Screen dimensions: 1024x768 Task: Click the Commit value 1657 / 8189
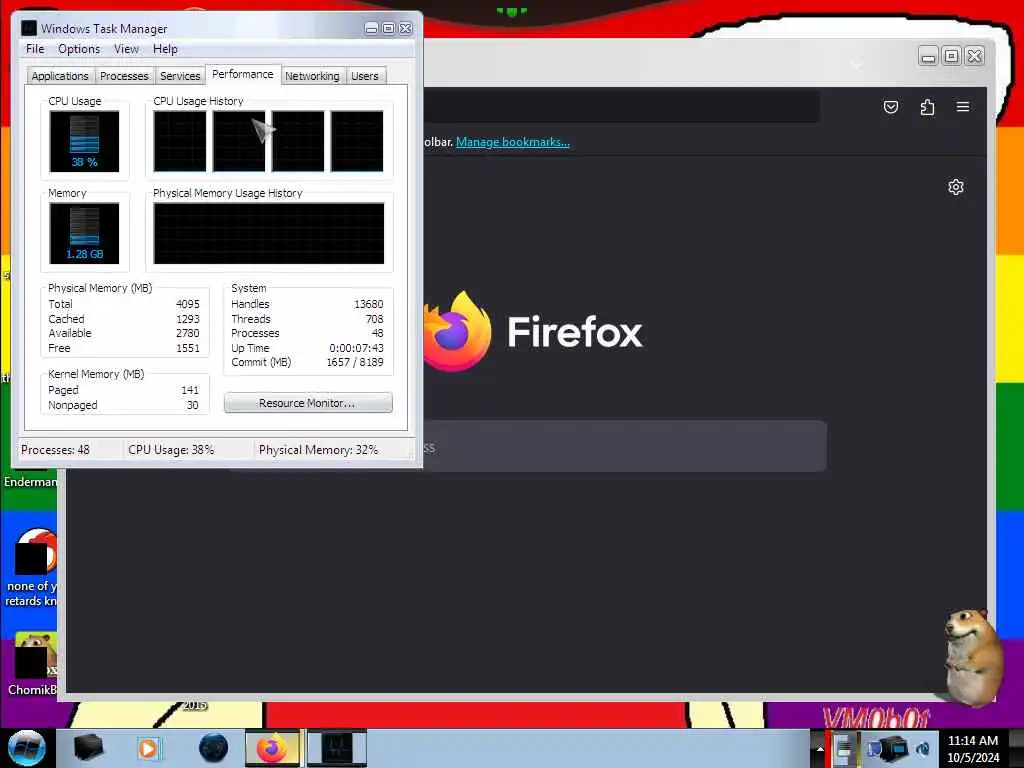click(355, 362)
